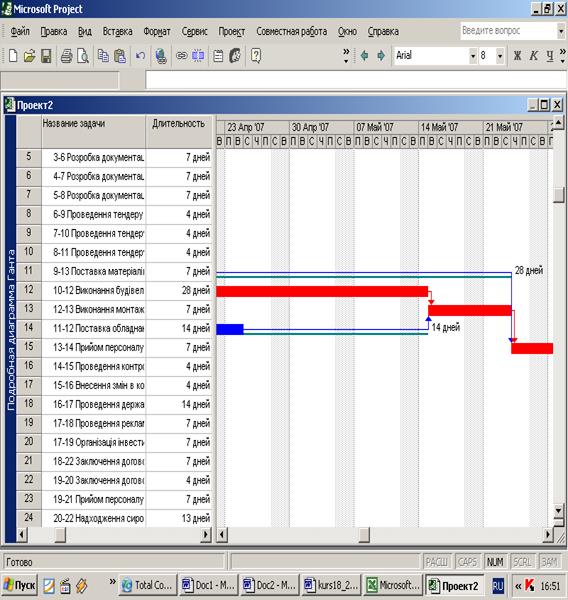Click the Gantt chart horizontal scrollbar thumb
This screenshot has width=568, height=600.
point(364,535)
